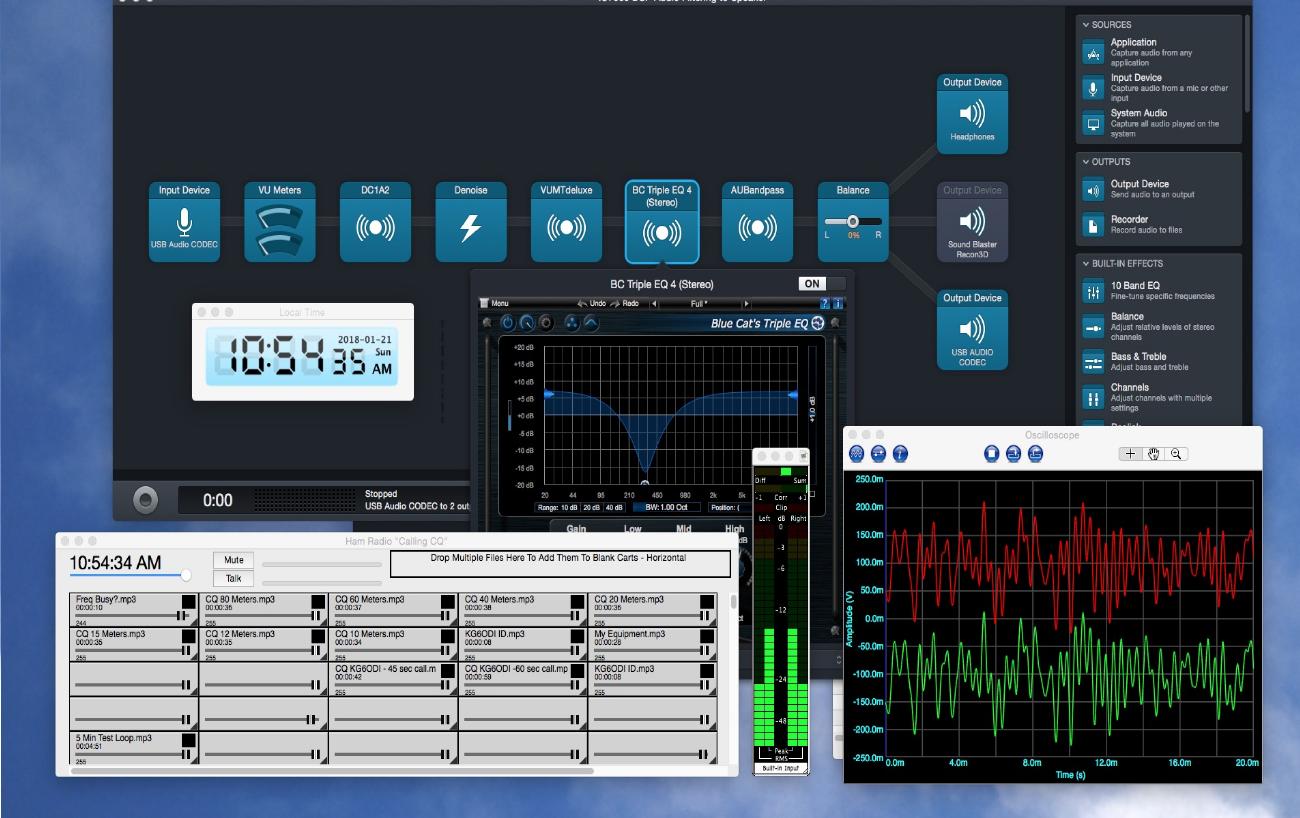1300x818 pixels.
Task: Play the CQ 80 Meters.mp3 cart
Action: [318, 602]
